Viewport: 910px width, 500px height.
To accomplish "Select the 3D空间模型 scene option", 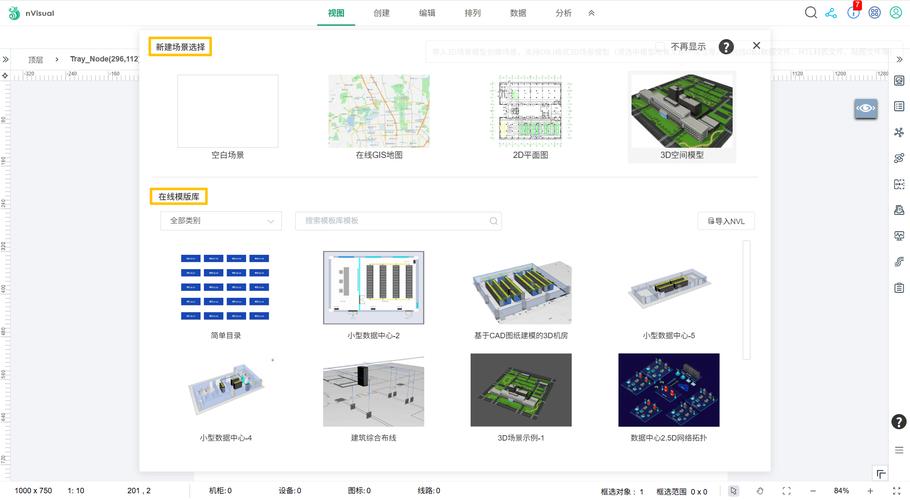I will (x=682, y=117).
